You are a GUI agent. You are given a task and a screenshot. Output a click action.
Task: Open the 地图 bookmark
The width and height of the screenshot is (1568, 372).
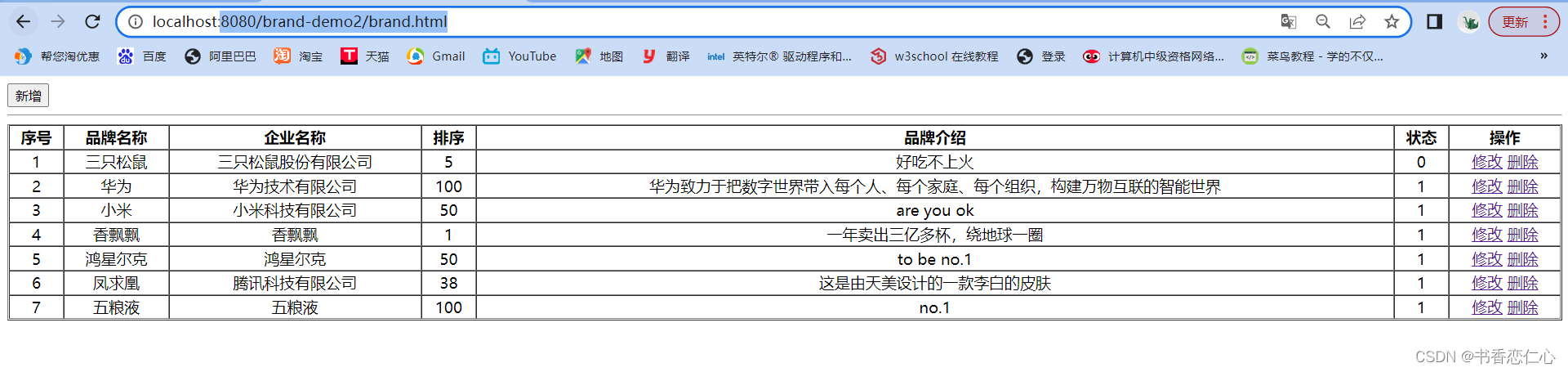pyautogui.click(x=599, y=56)
